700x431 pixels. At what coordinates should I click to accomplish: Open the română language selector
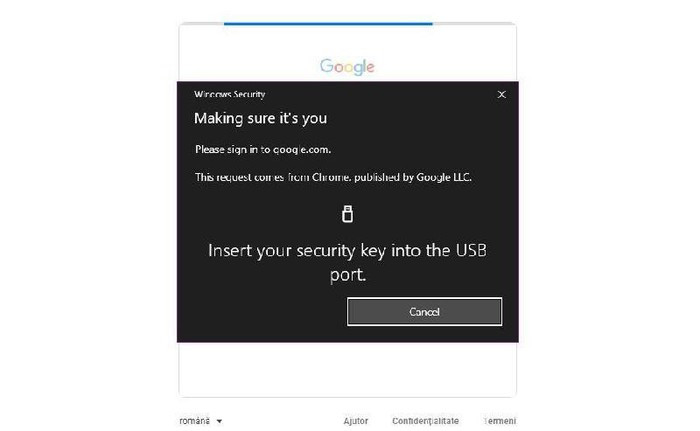[x=200, y=421]
